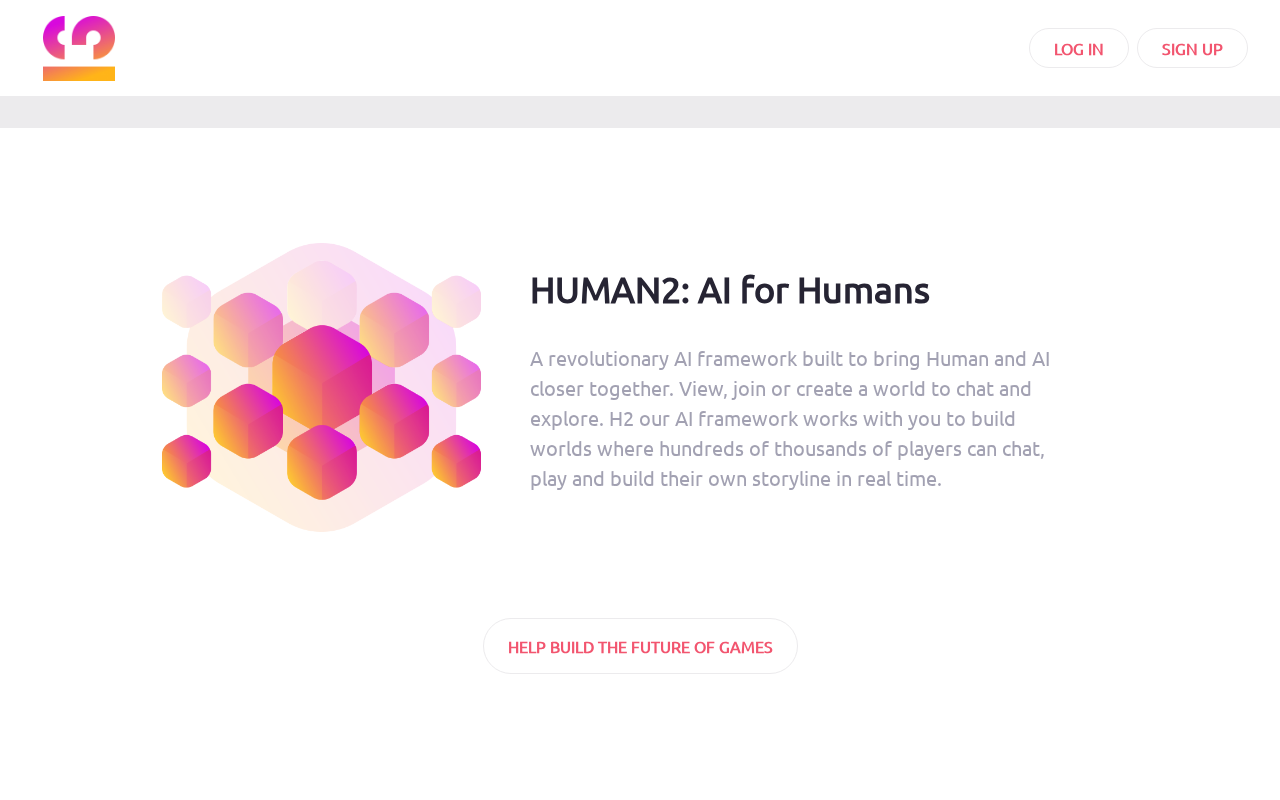The width and height of the screenshot is (1280, 800).
Task: Click the "HUMAN2: AI for Humans" heading
Action: click(729, 290)
